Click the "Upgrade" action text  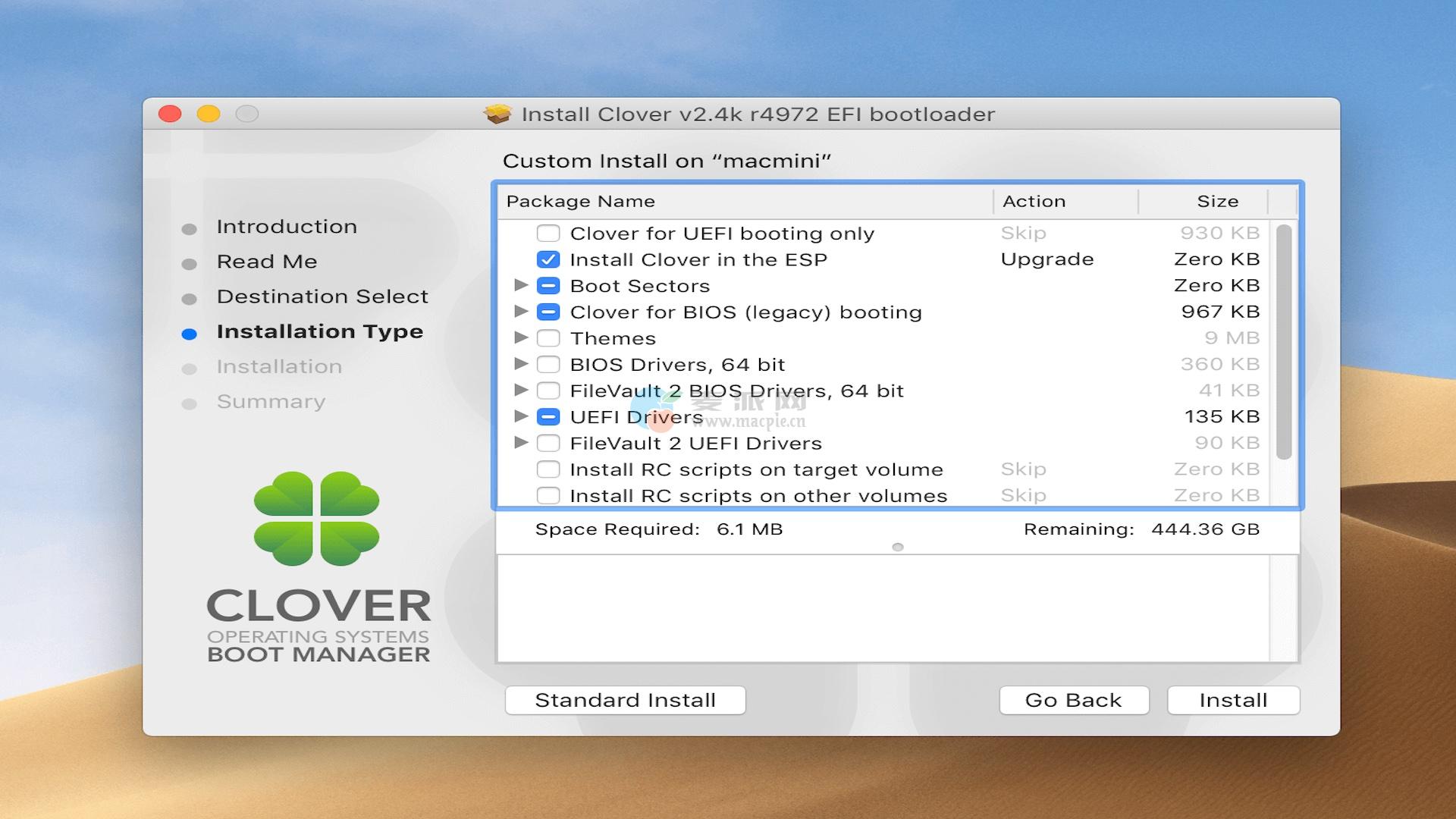point(1047,259)
